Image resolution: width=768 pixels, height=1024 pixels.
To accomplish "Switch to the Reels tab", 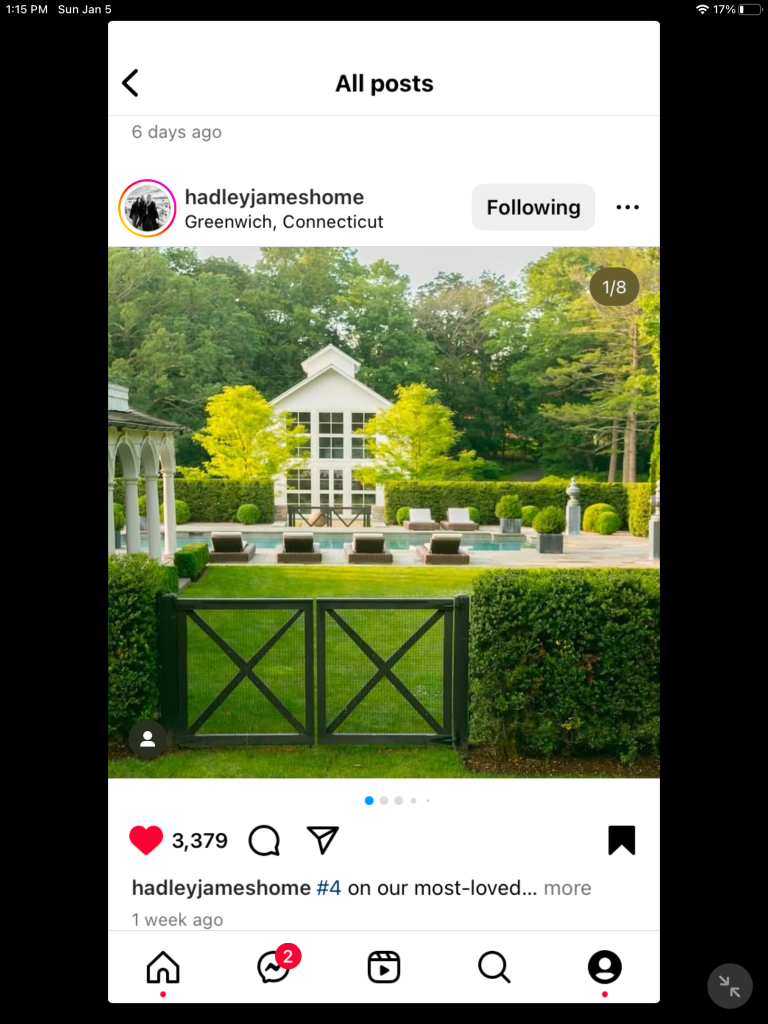I will [x=384, y=967].
